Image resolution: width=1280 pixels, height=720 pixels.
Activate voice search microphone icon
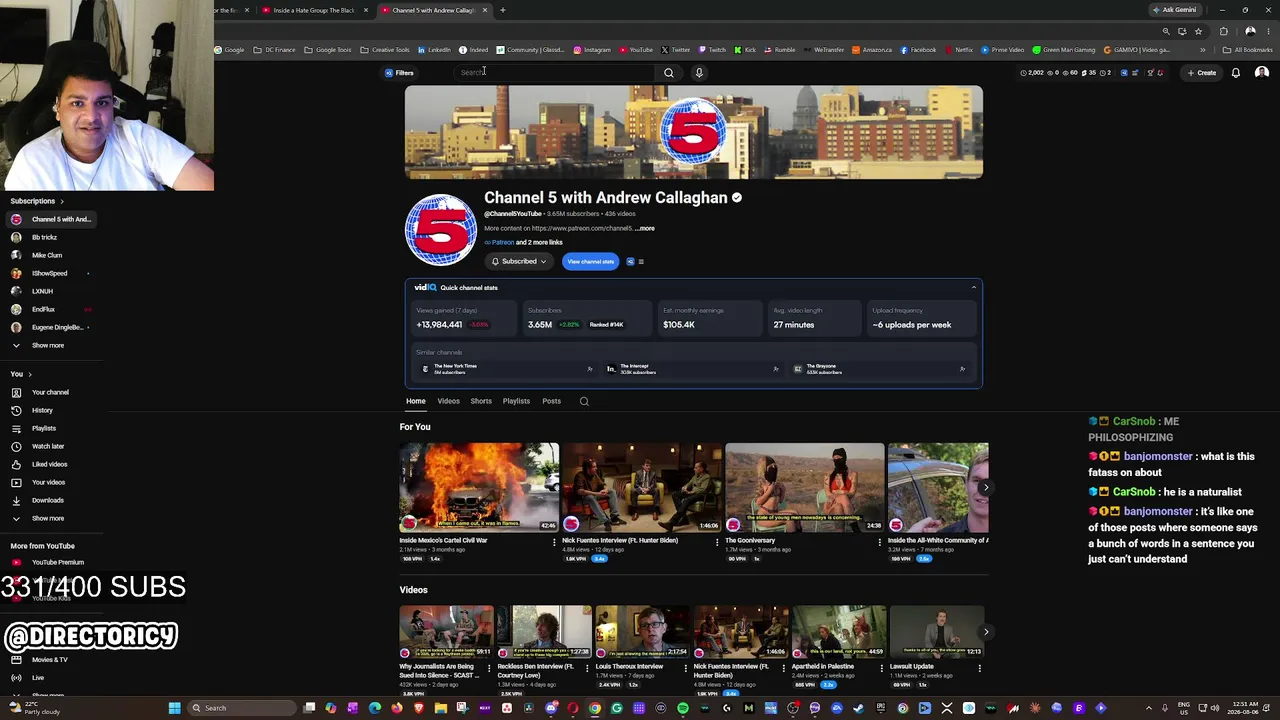pos(699,72)
